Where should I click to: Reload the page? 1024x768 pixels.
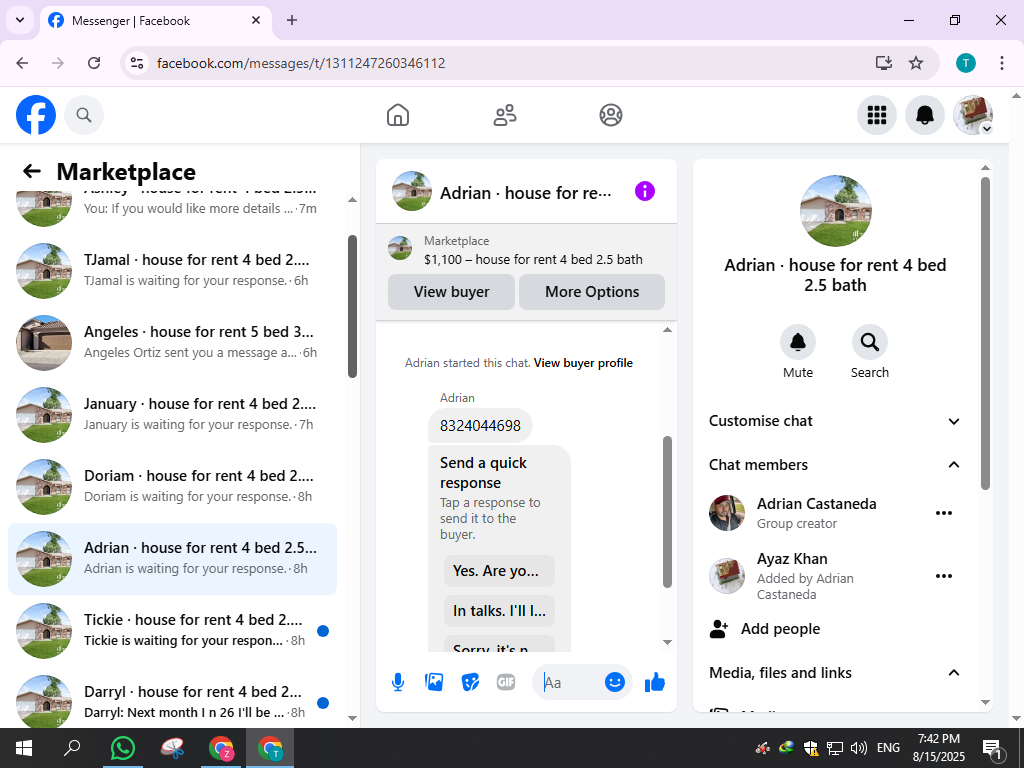[94, 63]
